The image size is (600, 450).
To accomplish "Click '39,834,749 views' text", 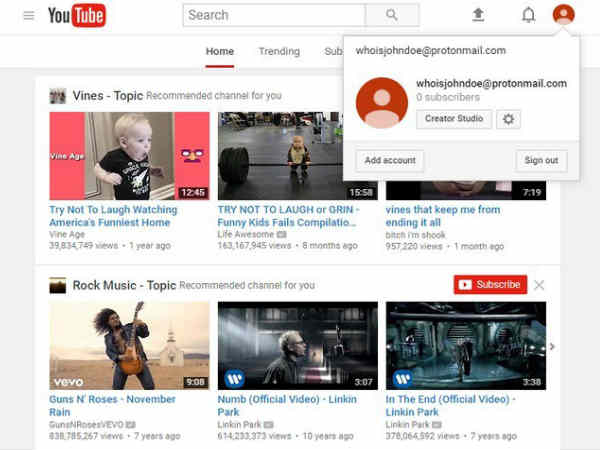I will [83, 245].
